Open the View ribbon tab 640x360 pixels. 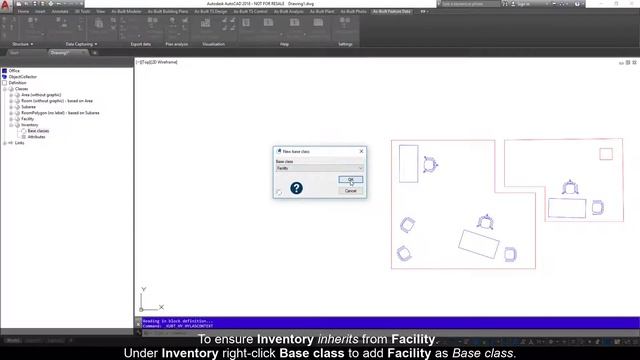click(x=100, y=11)
